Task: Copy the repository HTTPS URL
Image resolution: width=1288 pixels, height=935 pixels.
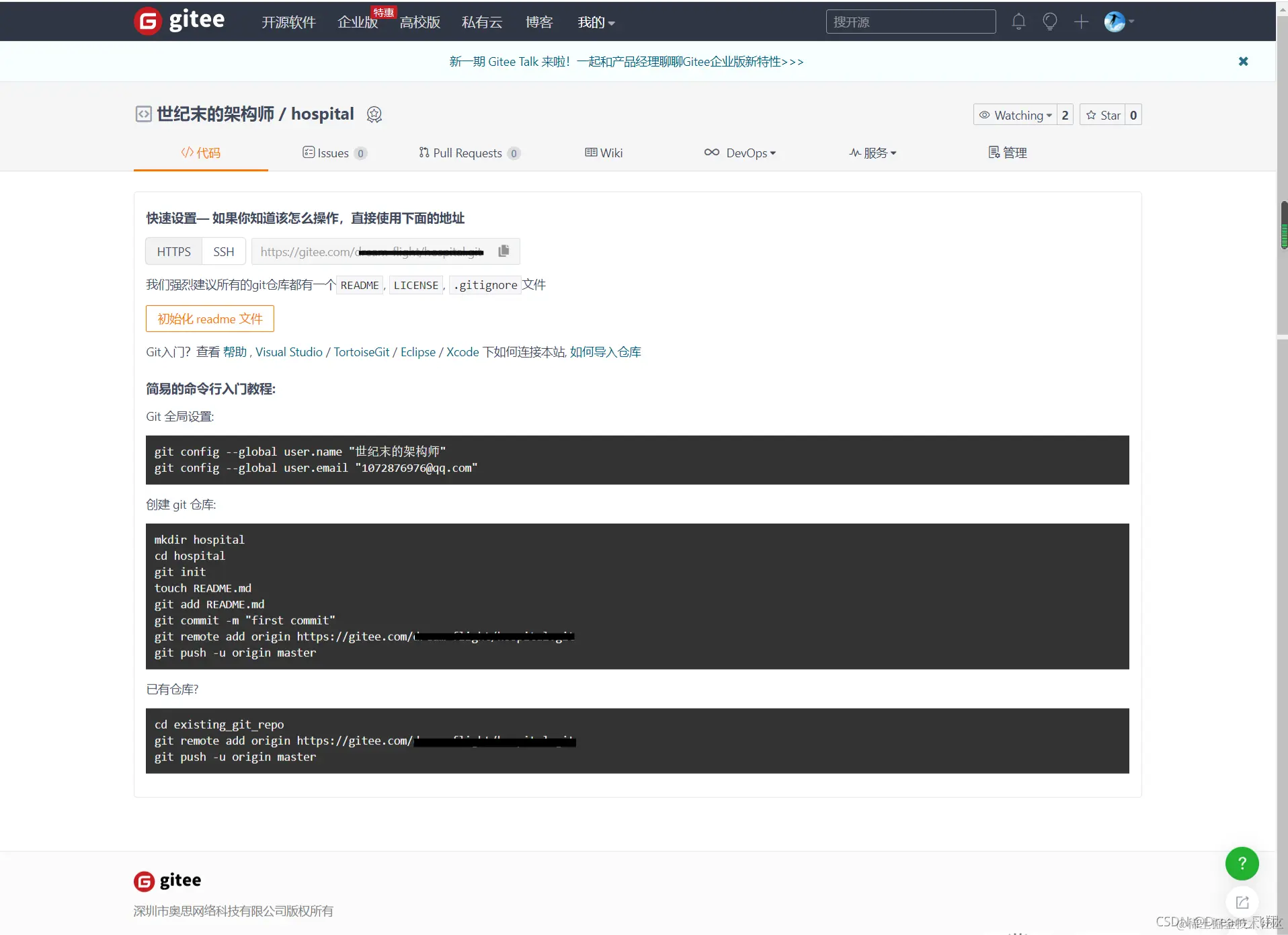Action: pyautogui.click(x=504, y=251)
